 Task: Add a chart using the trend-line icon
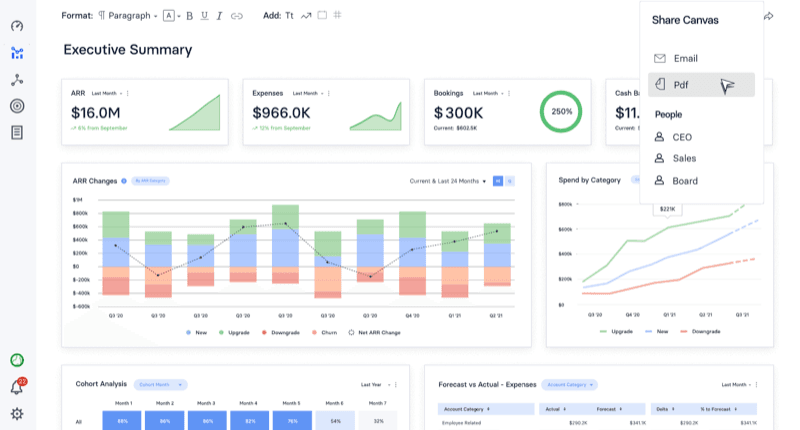(x=305, y=16)
